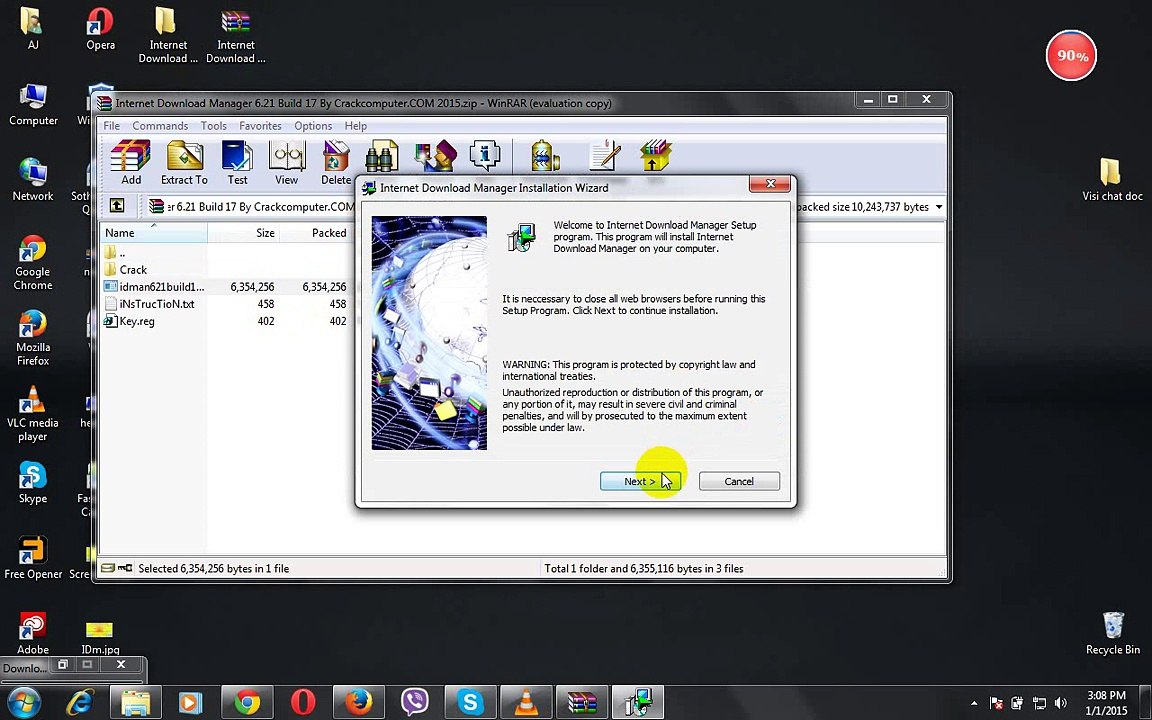Click the Wizard toolbar icon in WinRAR
Viewport: 1152px width, 720px height.
pyautogui.click(x=435, y=156)
